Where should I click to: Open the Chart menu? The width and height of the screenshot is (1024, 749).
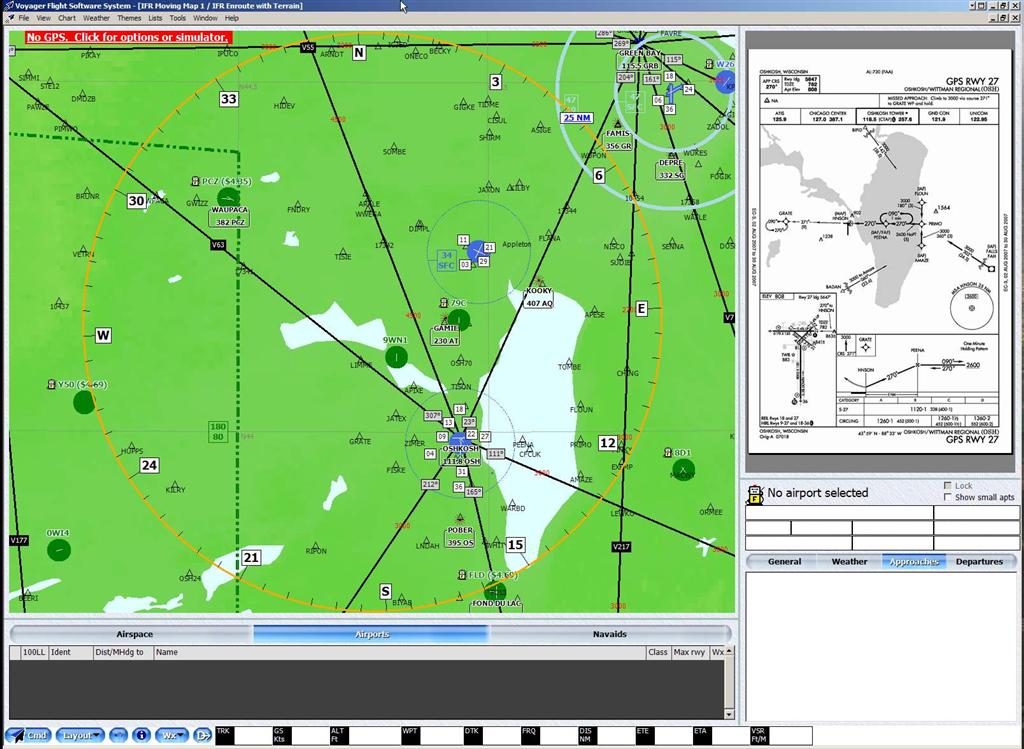pos(67,18)
